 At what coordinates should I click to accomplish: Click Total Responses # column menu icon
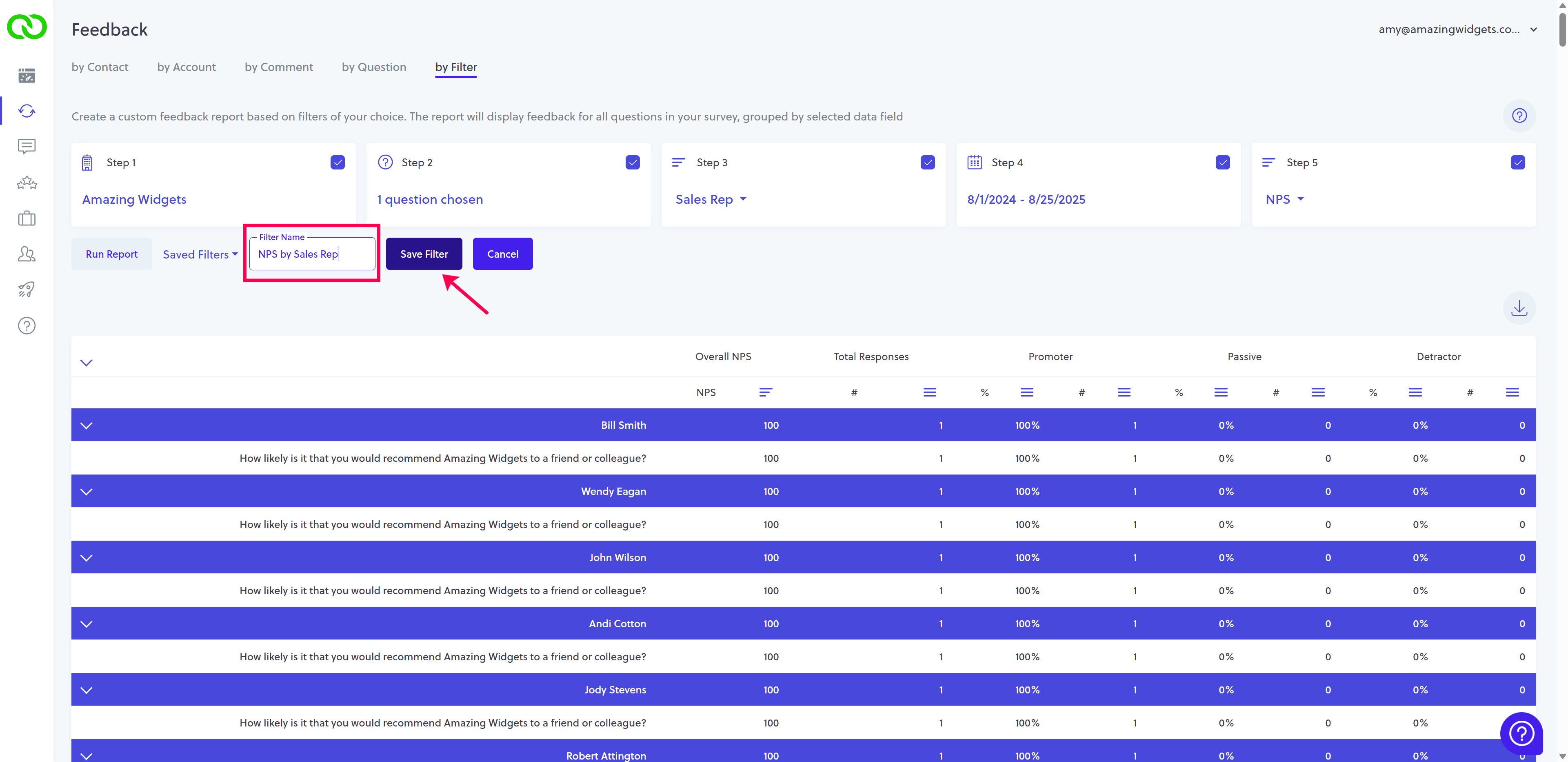(x=929, y=392)
